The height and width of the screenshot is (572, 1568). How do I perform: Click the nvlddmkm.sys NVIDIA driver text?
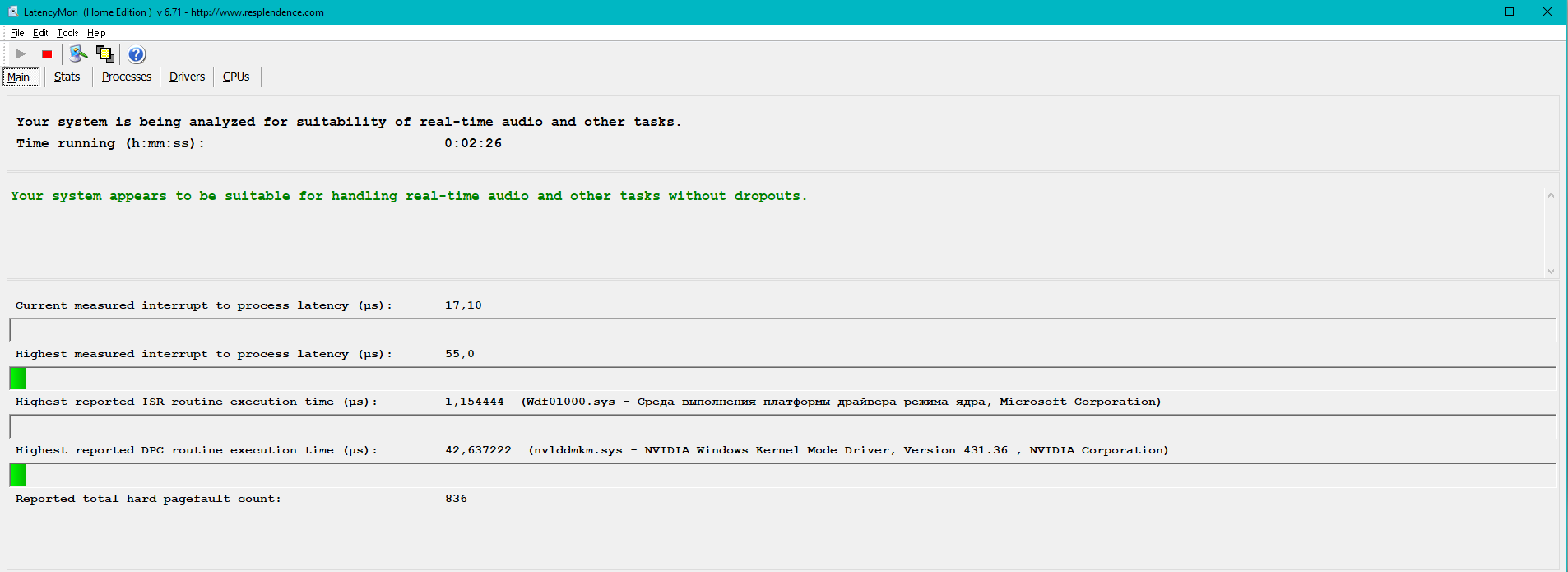[848, 450]
